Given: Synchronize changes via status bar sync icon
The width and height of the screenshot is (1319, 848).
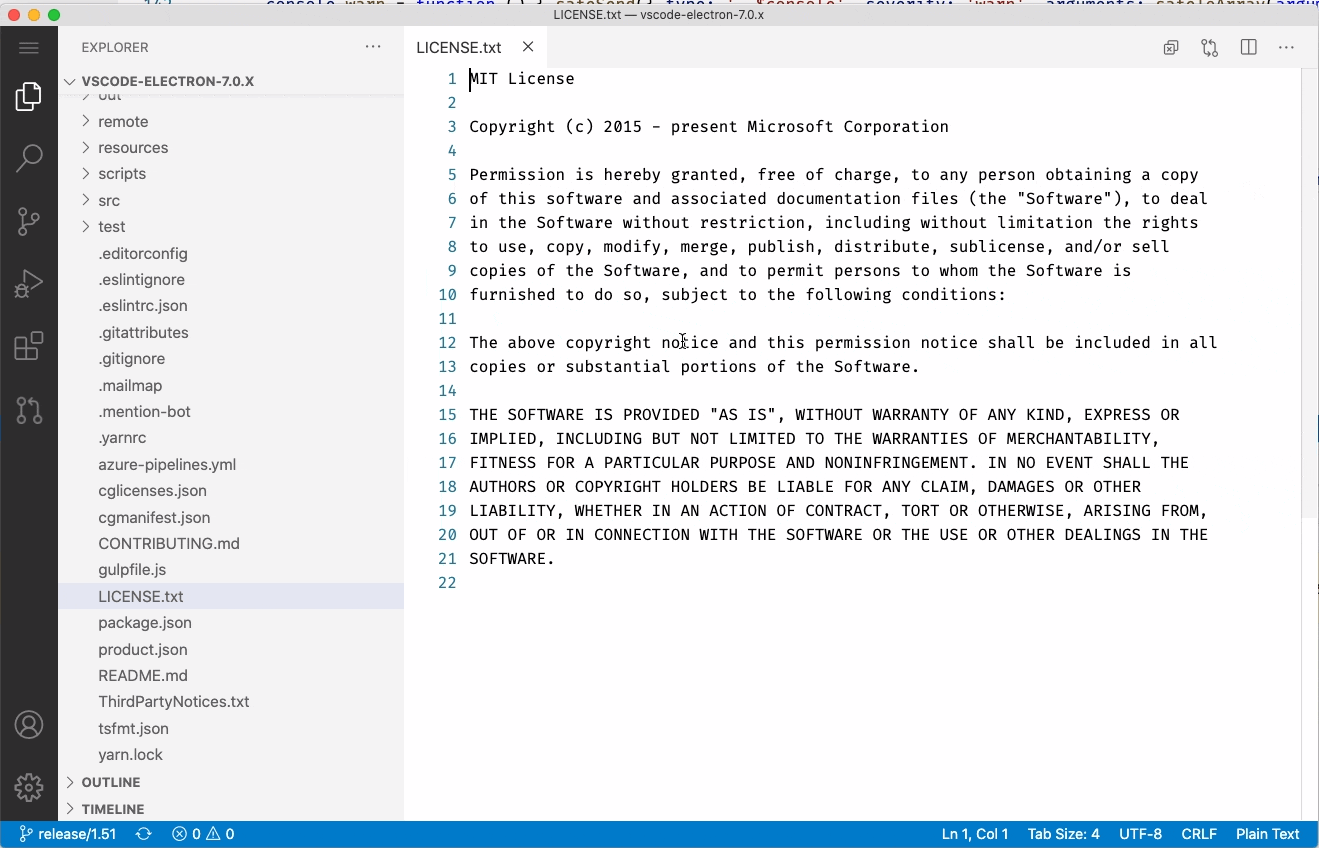Looking at the screenshot, I should tap(143, 833).
